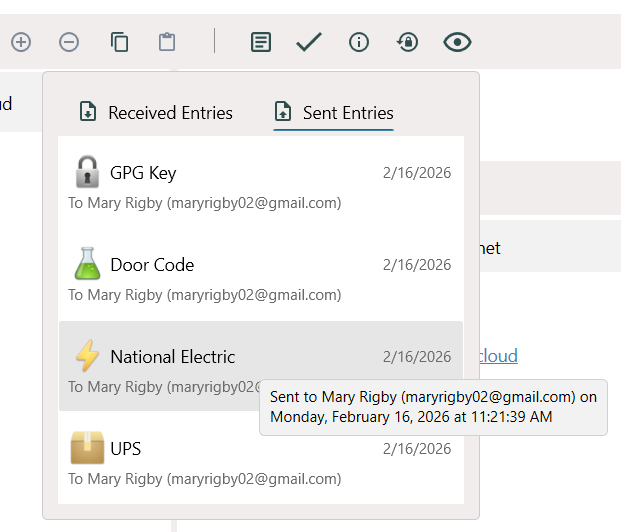Switch to the Received Entries tab
Viewport: 621px width, 532px height.
(x=156, y=113)
